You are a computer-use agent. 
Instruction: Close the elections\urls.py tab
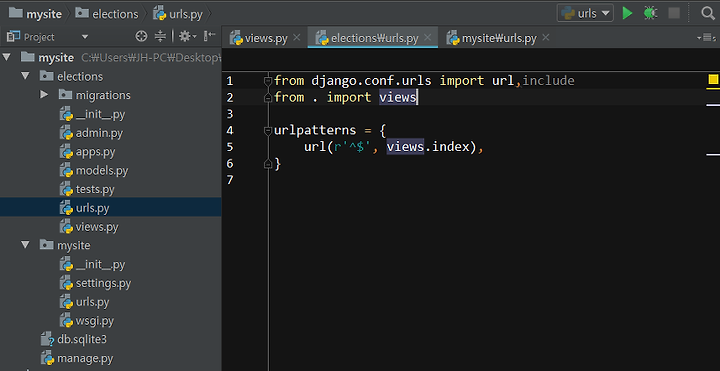tap(428, 38)
